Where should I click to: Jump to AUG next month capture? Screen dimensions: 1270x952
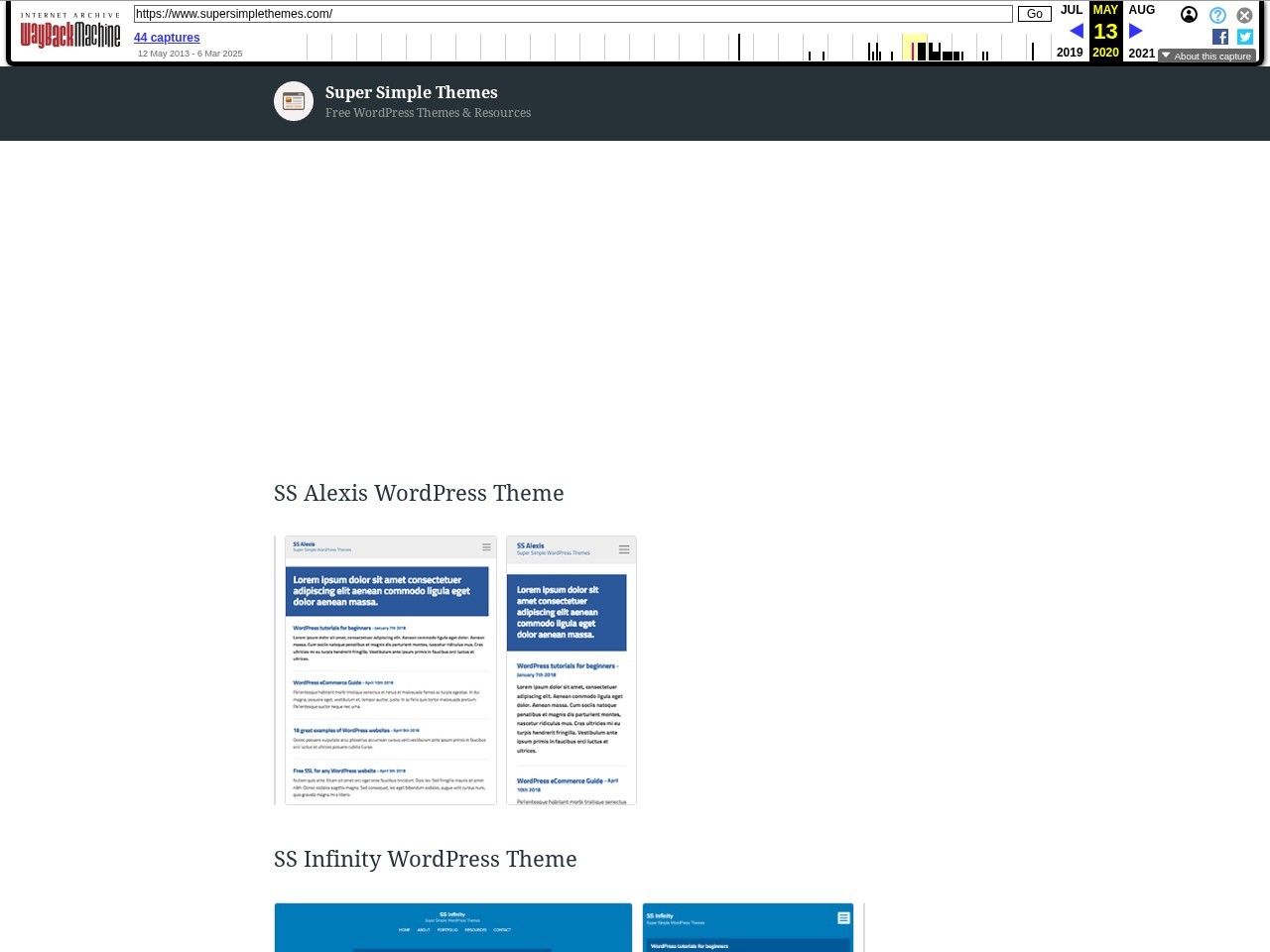(x=1142, y=10)
